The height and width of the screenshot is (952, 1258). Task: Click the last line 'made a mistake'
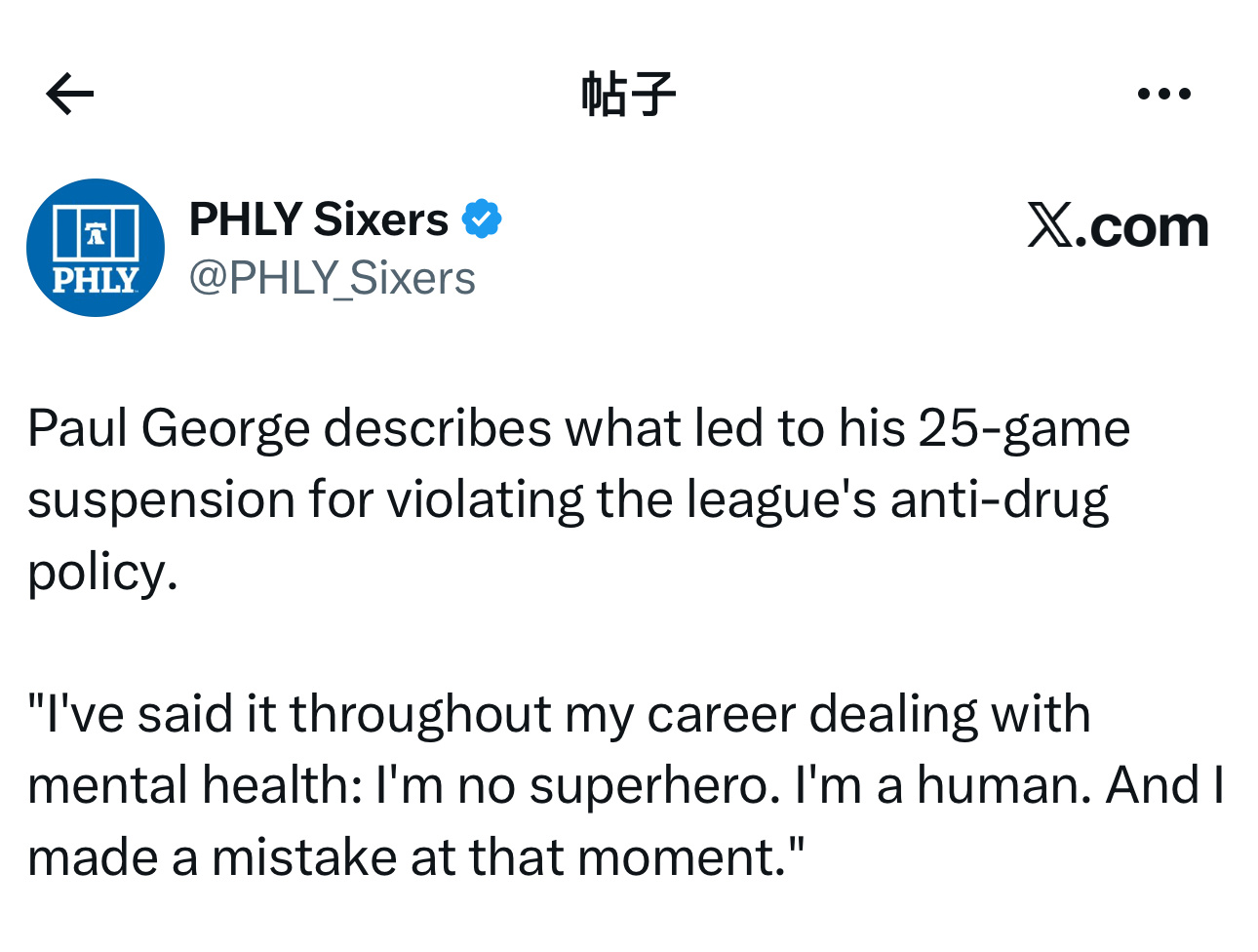coord(415,858)
